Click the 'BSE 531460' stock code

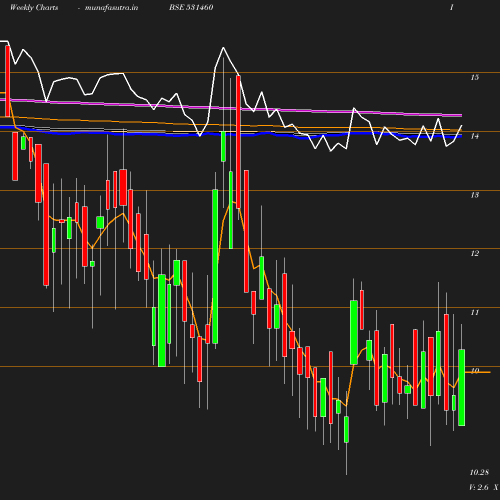pos(191,7)
